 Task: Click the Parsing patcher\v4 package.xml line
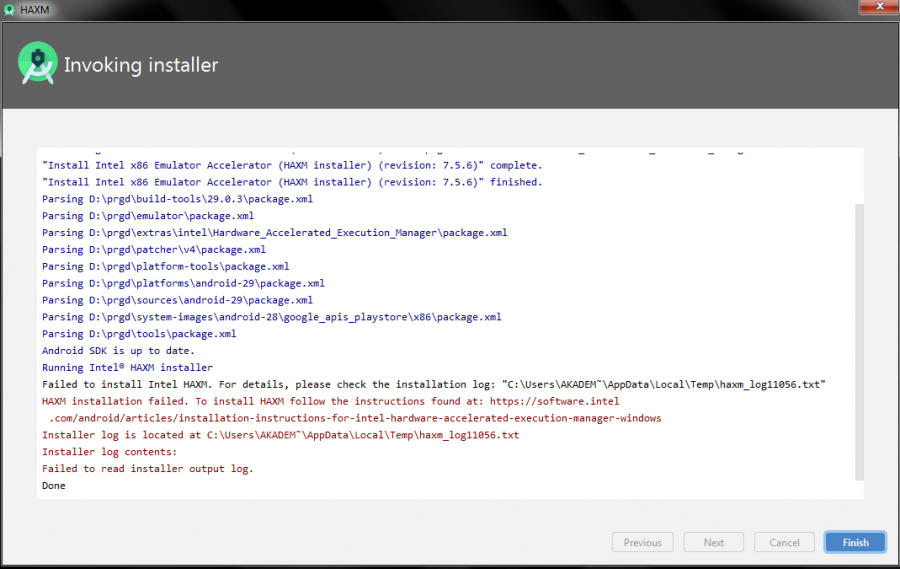click(x=154, y=249)
